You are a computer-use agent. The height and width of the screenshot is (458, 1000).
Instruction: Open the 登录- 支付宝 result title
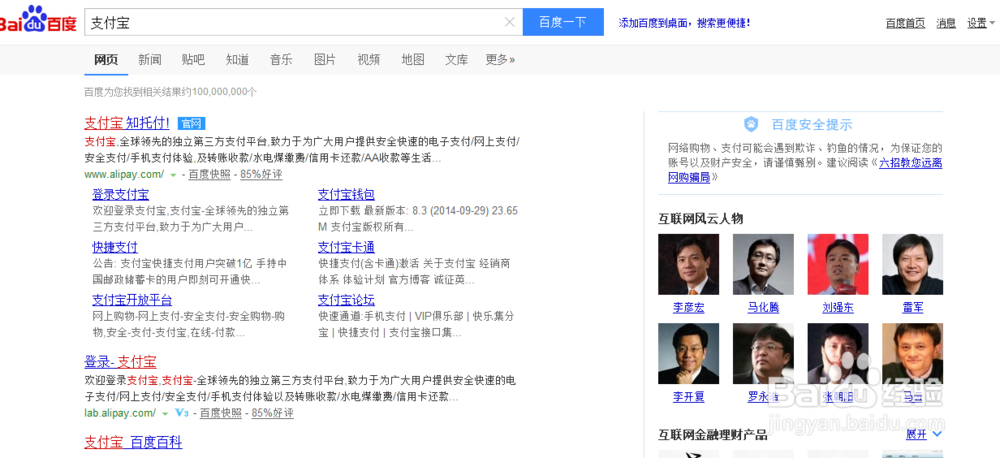click(121, 362)
